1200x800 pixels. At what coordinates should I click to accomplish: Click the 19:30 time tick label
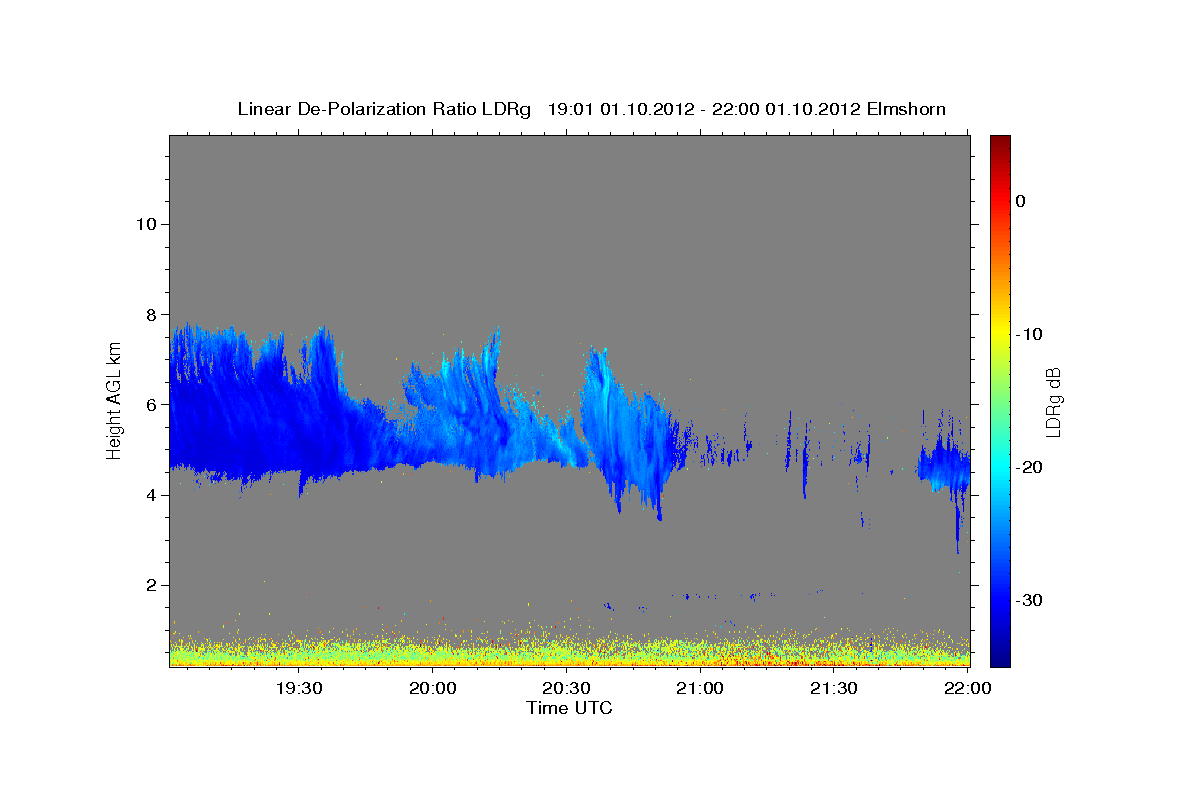point(299,688)
